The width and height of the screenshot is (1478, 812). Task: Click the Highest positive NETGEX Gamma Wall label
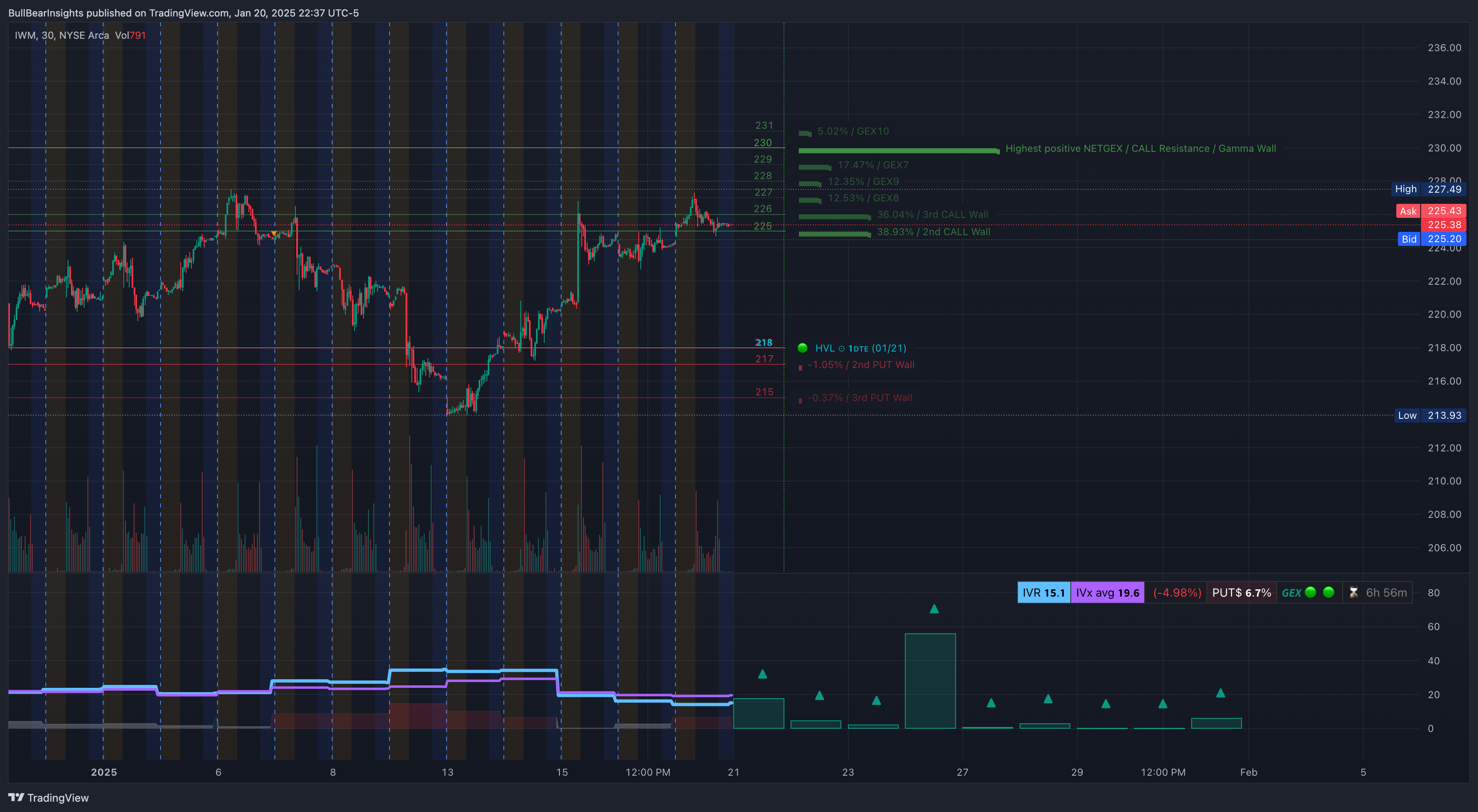click(x=1140, y=148)
